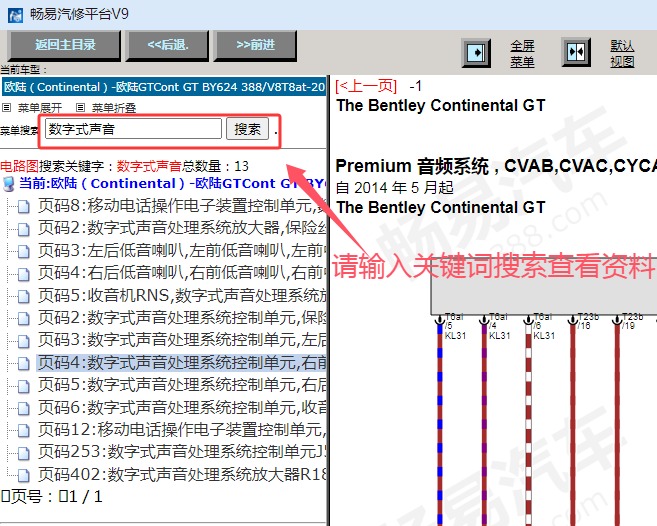The width and height of the screenshot is (657, 526).
Task: Click document icon of 页码8 row
Action: pos(23,207)
